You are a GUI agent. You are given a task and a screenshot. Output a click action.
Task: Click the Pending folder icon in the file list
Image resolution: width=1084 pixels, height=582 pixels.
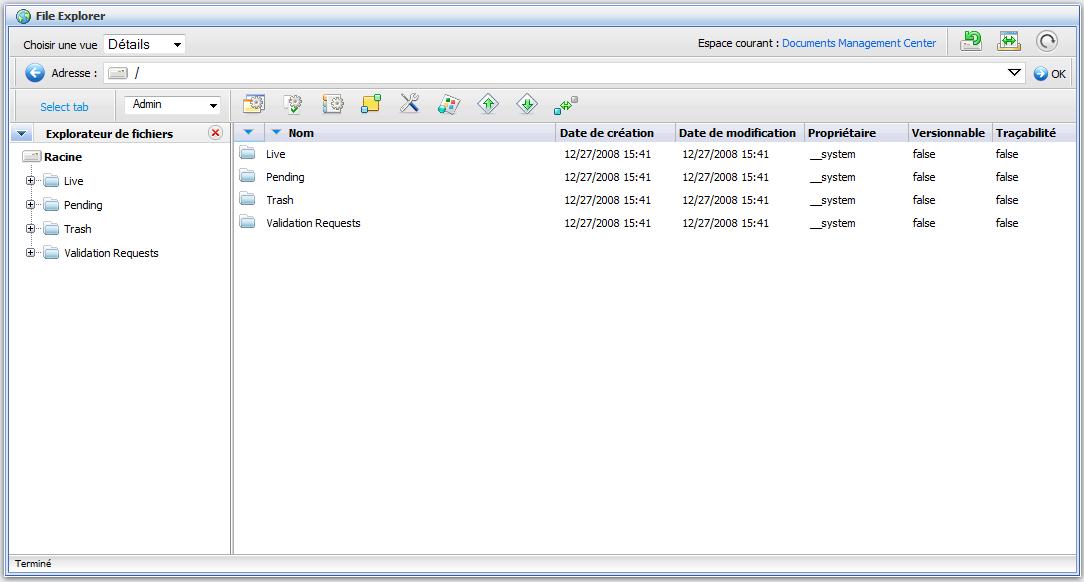(x=247, y=176)
